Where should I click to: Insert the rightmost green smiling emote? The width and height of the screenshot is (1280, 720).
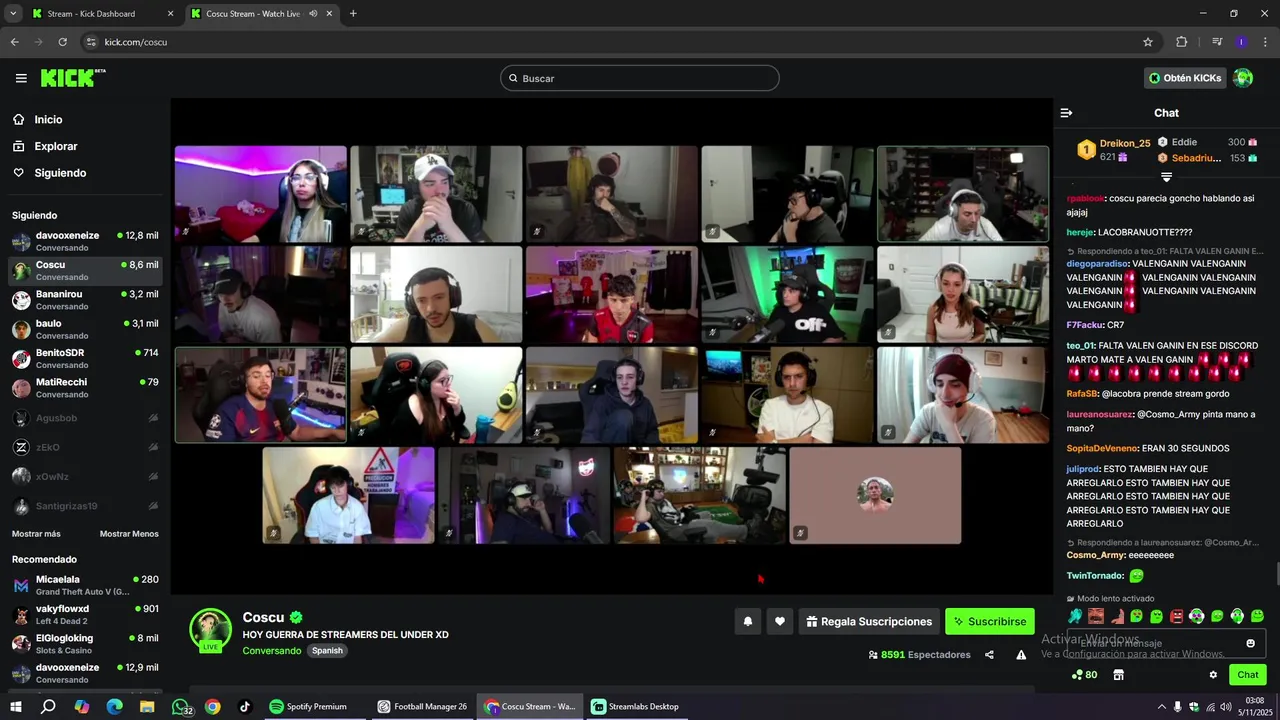[1257, 616]
